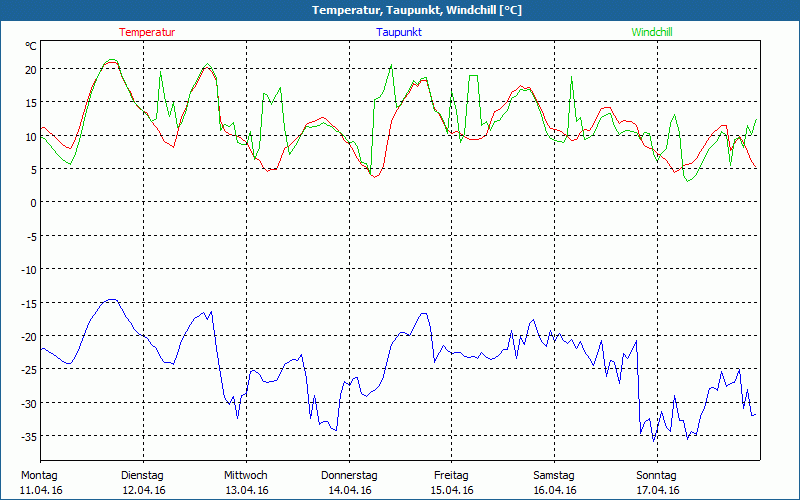The image size is (800, 500).
Task: Click the -35 value on the y-axis
Action: pos(29,437)
